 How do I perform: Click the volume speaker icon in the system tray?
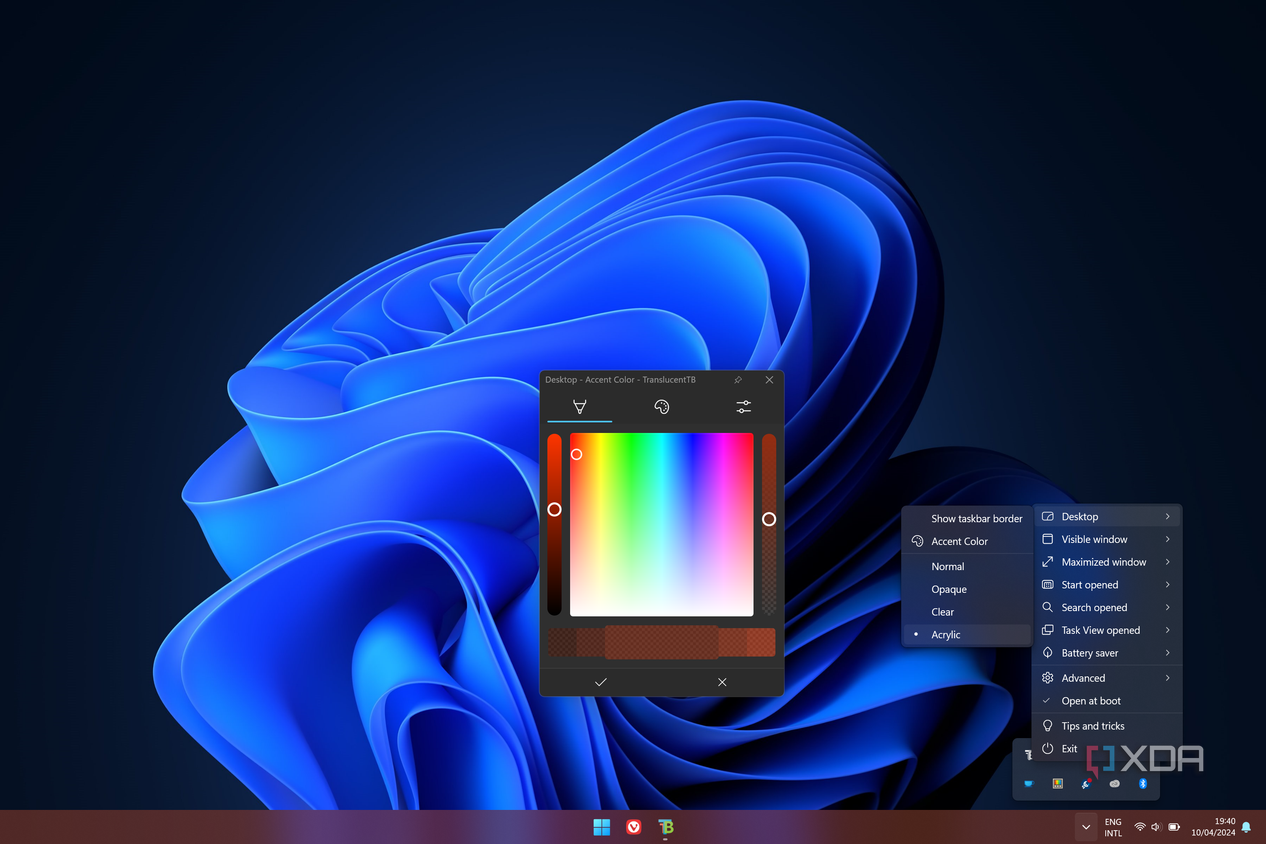tap(1156, 827)
